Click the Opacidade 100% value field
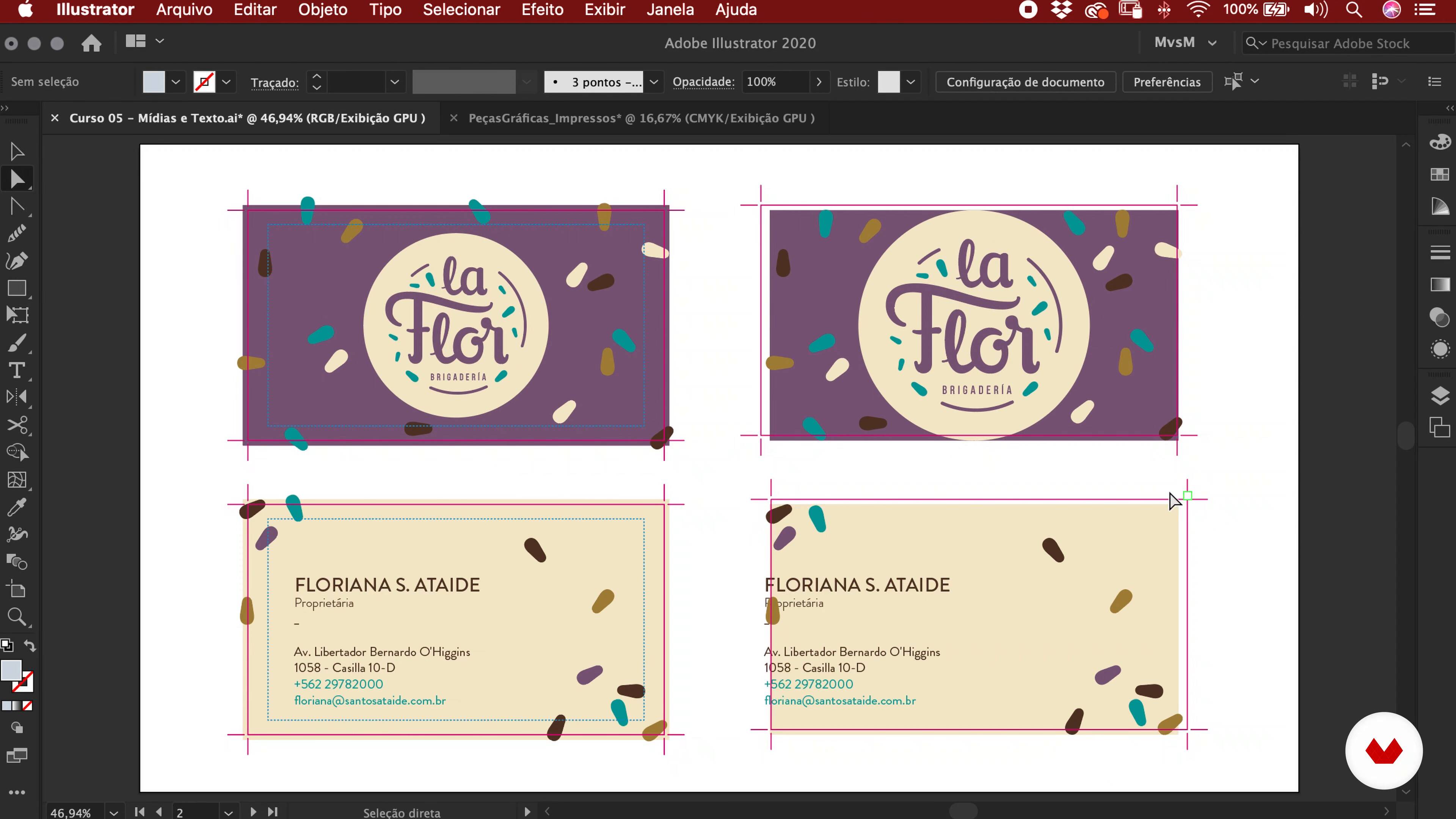The width and height of the screenshot is (1456, 819). pos(775,82)
